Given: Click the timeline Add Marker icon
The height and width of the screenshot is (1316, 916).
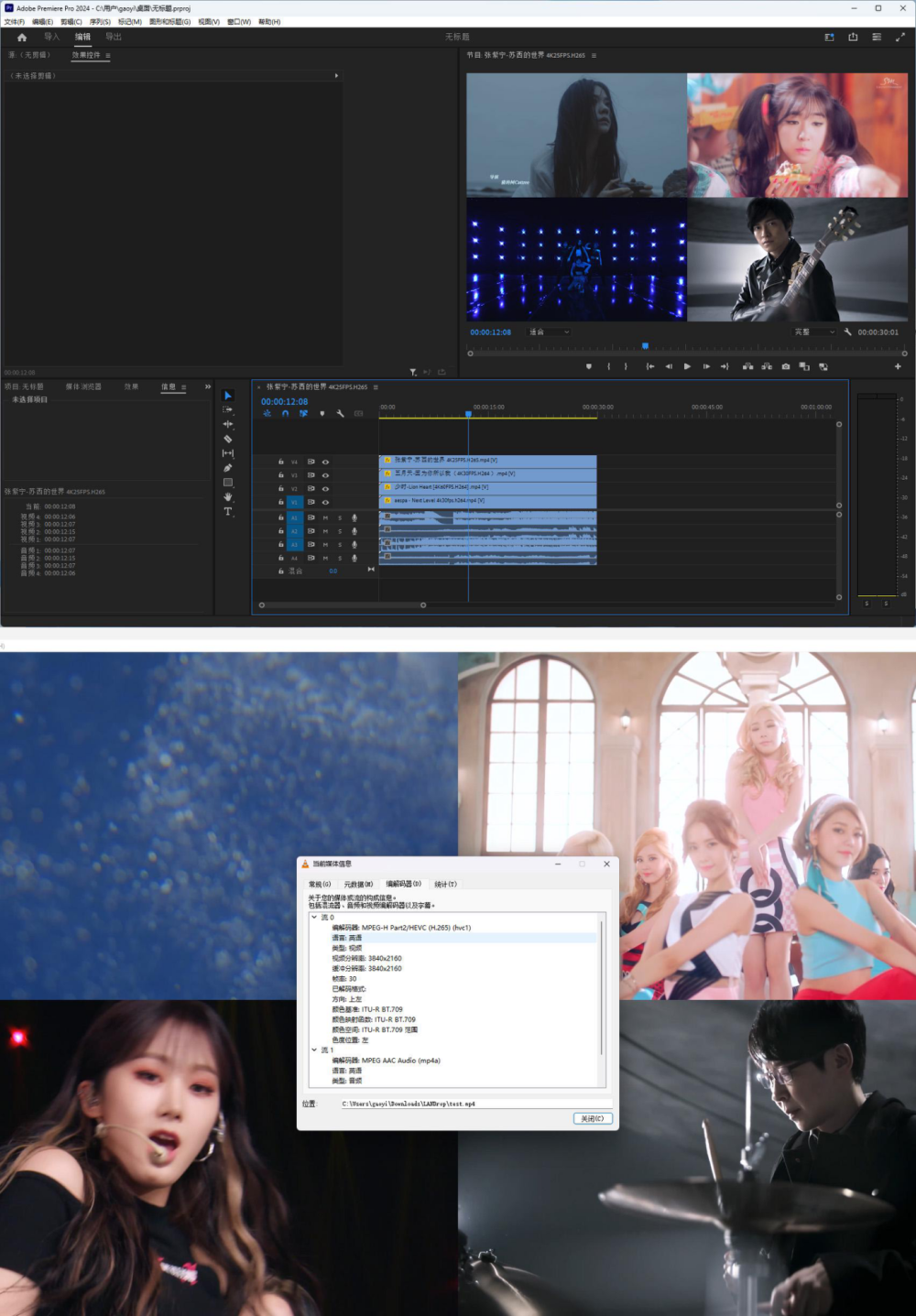Looking at the screenshot, I should coord(322,414).
